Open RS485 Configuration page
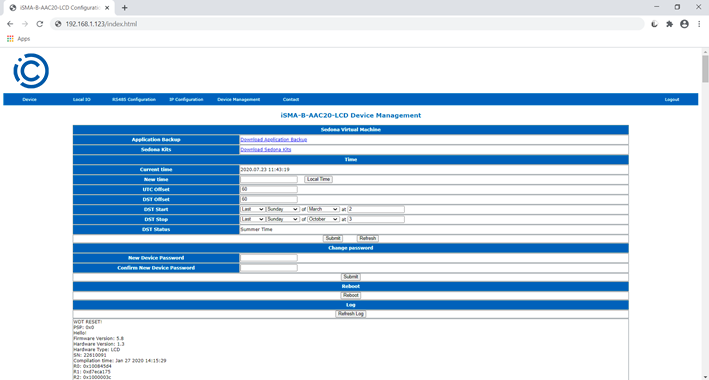 [x=134, y=100]
